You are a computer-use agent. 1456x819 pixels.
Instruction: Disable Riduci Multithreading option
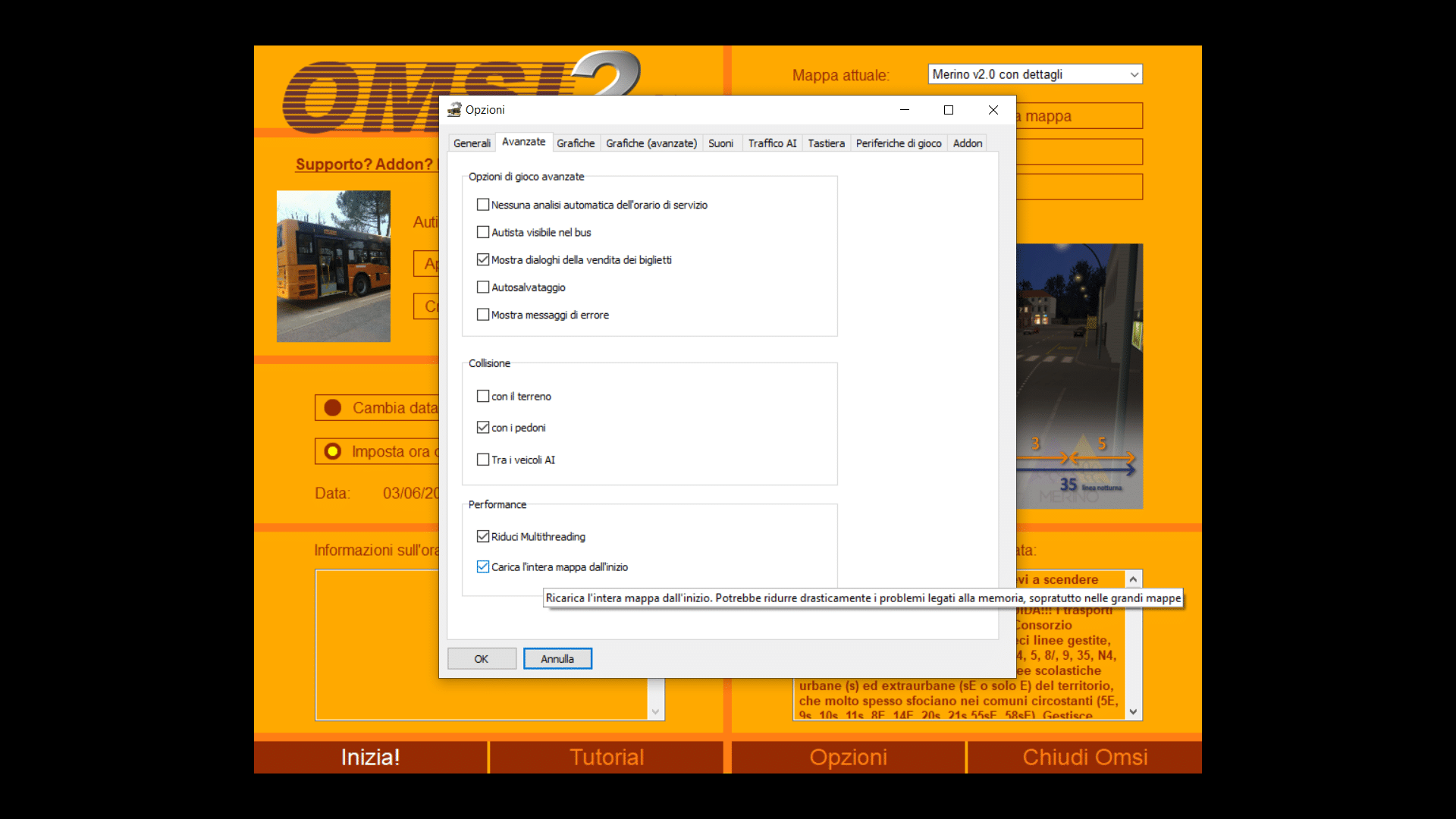point(483,537)
